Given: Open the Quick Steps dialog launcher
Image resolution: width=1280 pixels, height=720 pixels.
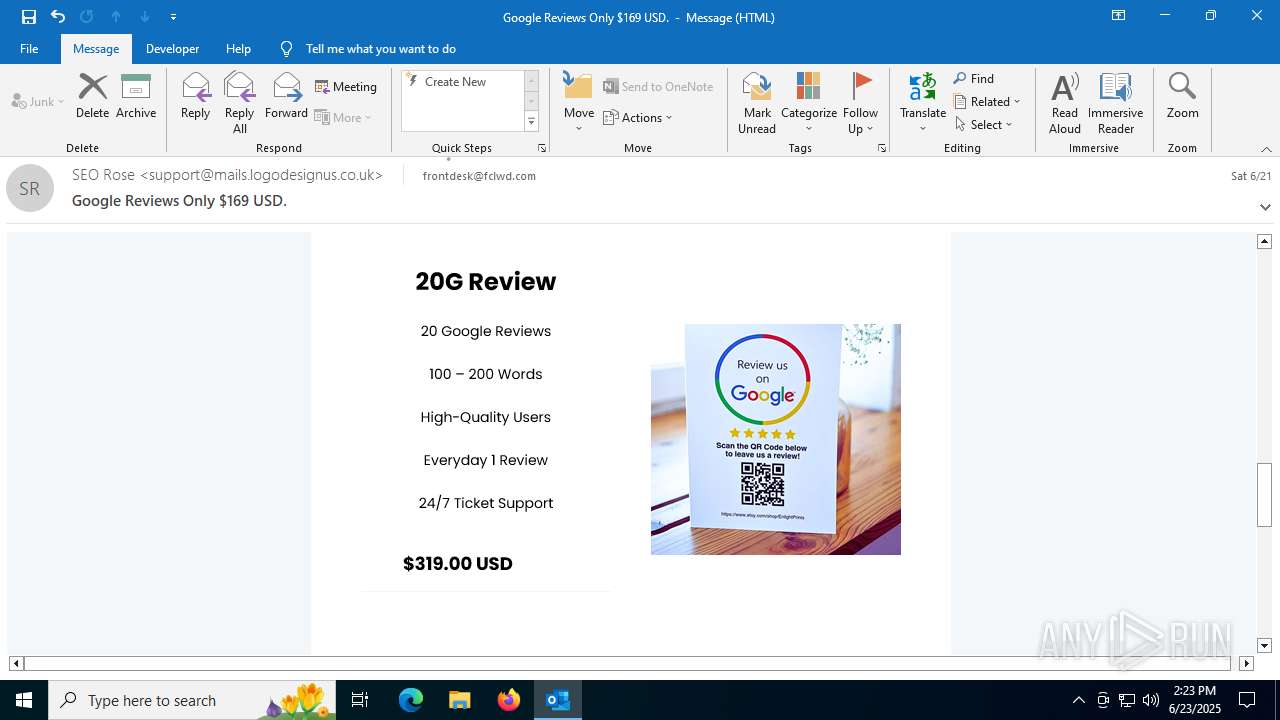Looking at the screenshot, I should 542,148.
